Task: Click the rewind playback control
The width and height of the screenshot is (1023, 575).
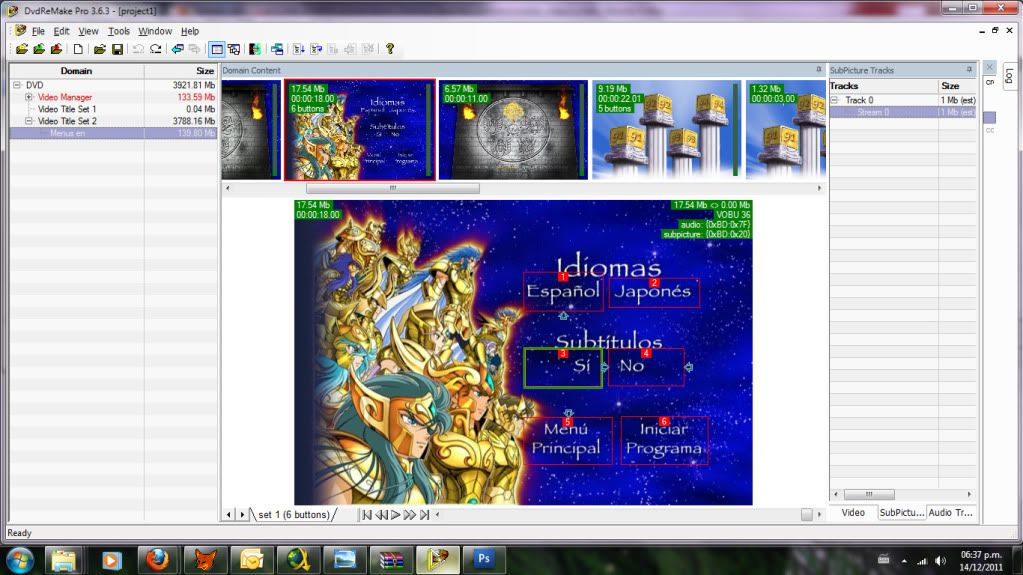Action: [x=381, y=514]
